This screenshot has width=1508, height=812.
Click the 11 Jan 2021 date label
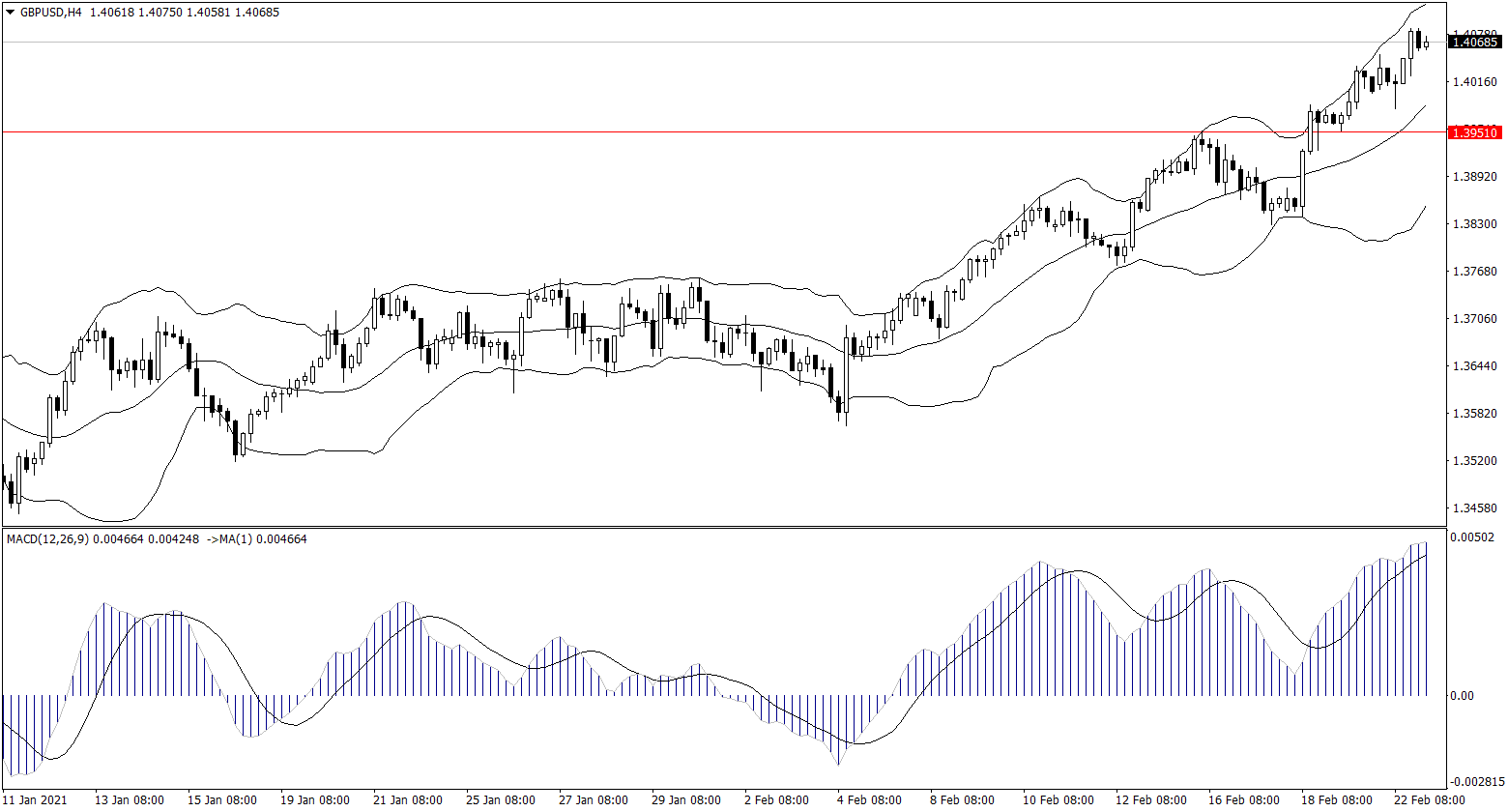(x=36, y=800)
